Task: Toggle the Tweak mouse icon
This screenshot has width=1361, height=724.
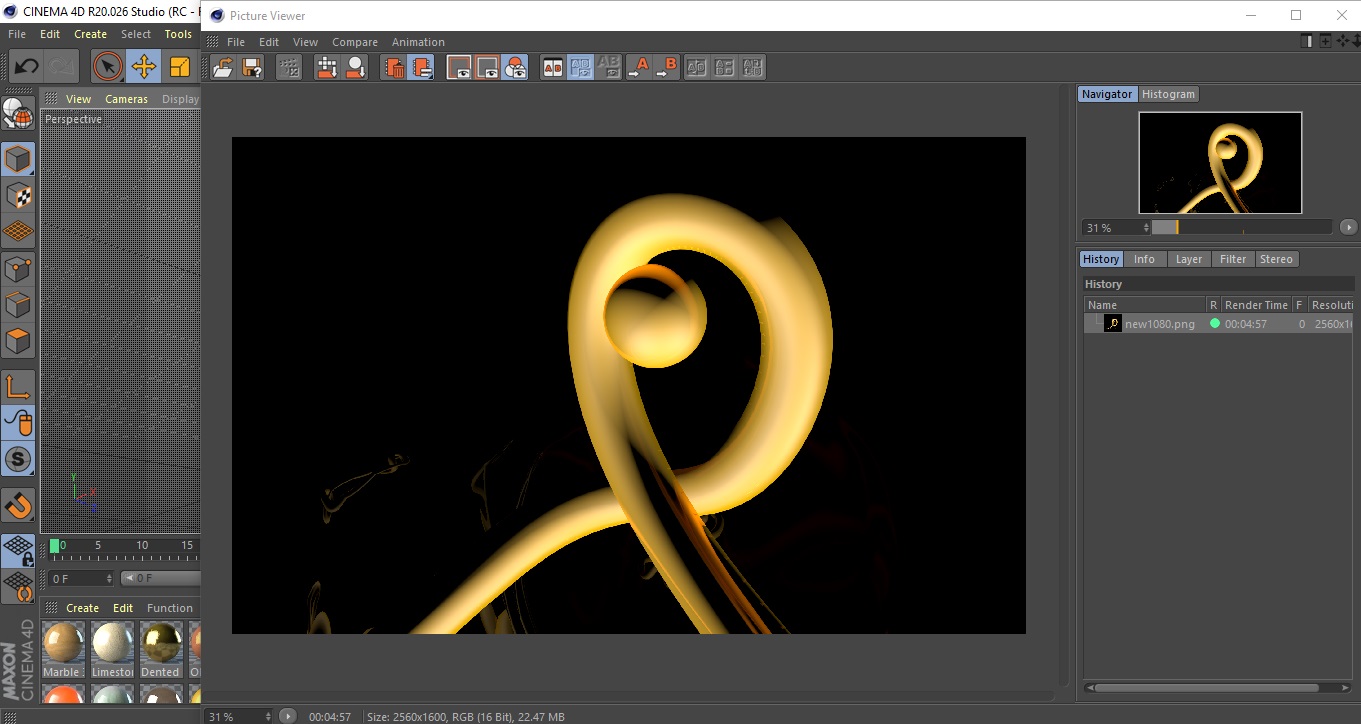Action: pyautogui.click(x=18, y=423)
